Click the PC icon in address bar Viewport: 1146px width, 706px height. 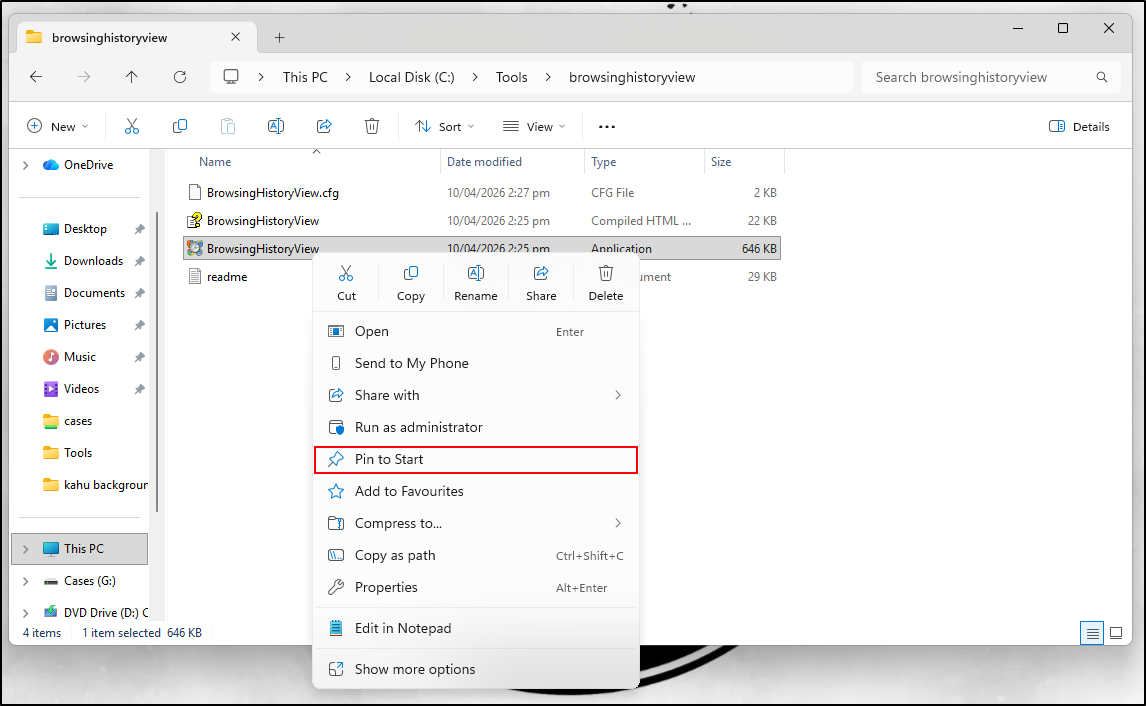pyautogui.click(x=231, y=77)
